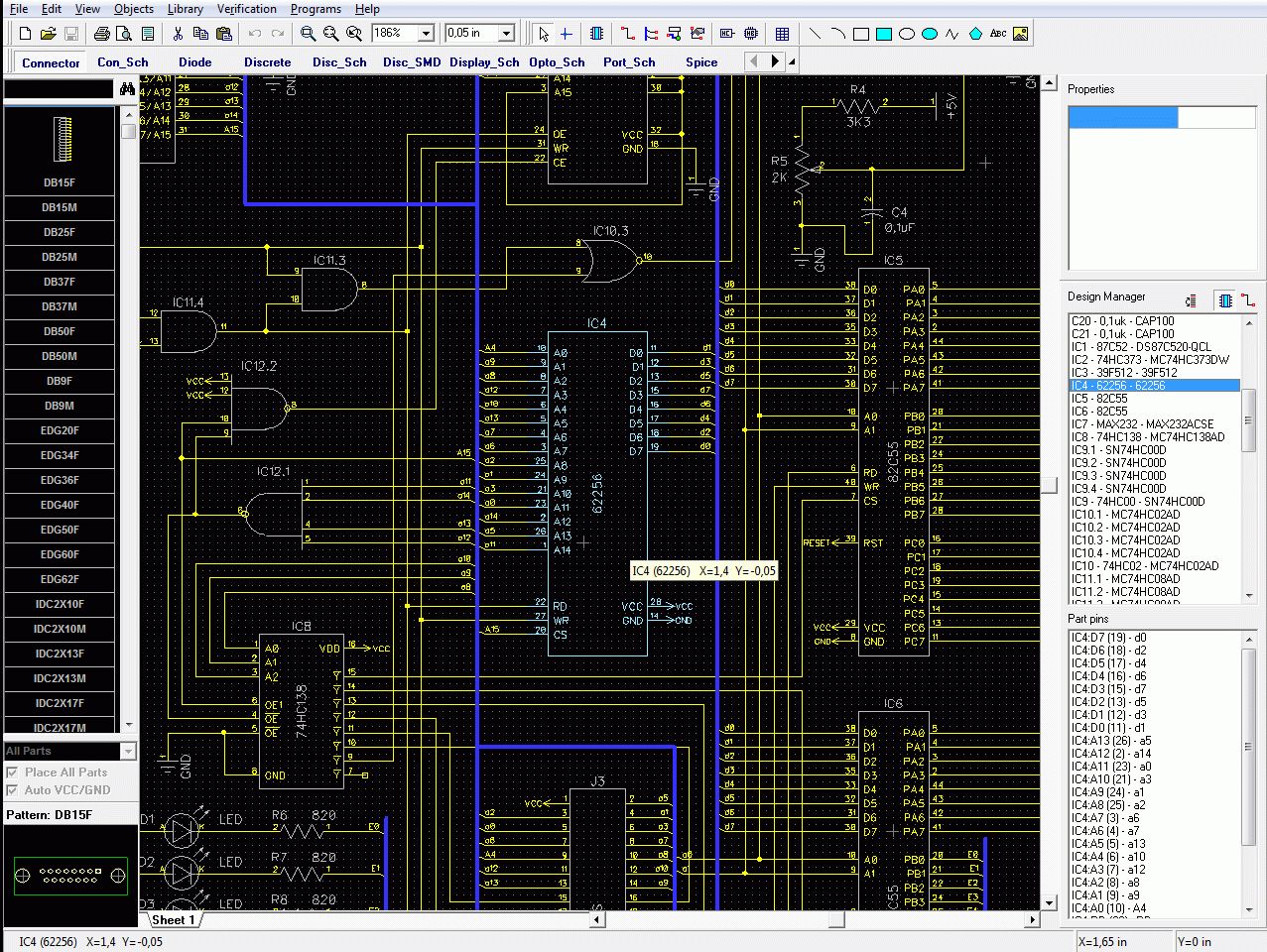The height and width of the screenshot is (952, 1267).
Task: Open the Verification menu
Action: tap(246, 9)
